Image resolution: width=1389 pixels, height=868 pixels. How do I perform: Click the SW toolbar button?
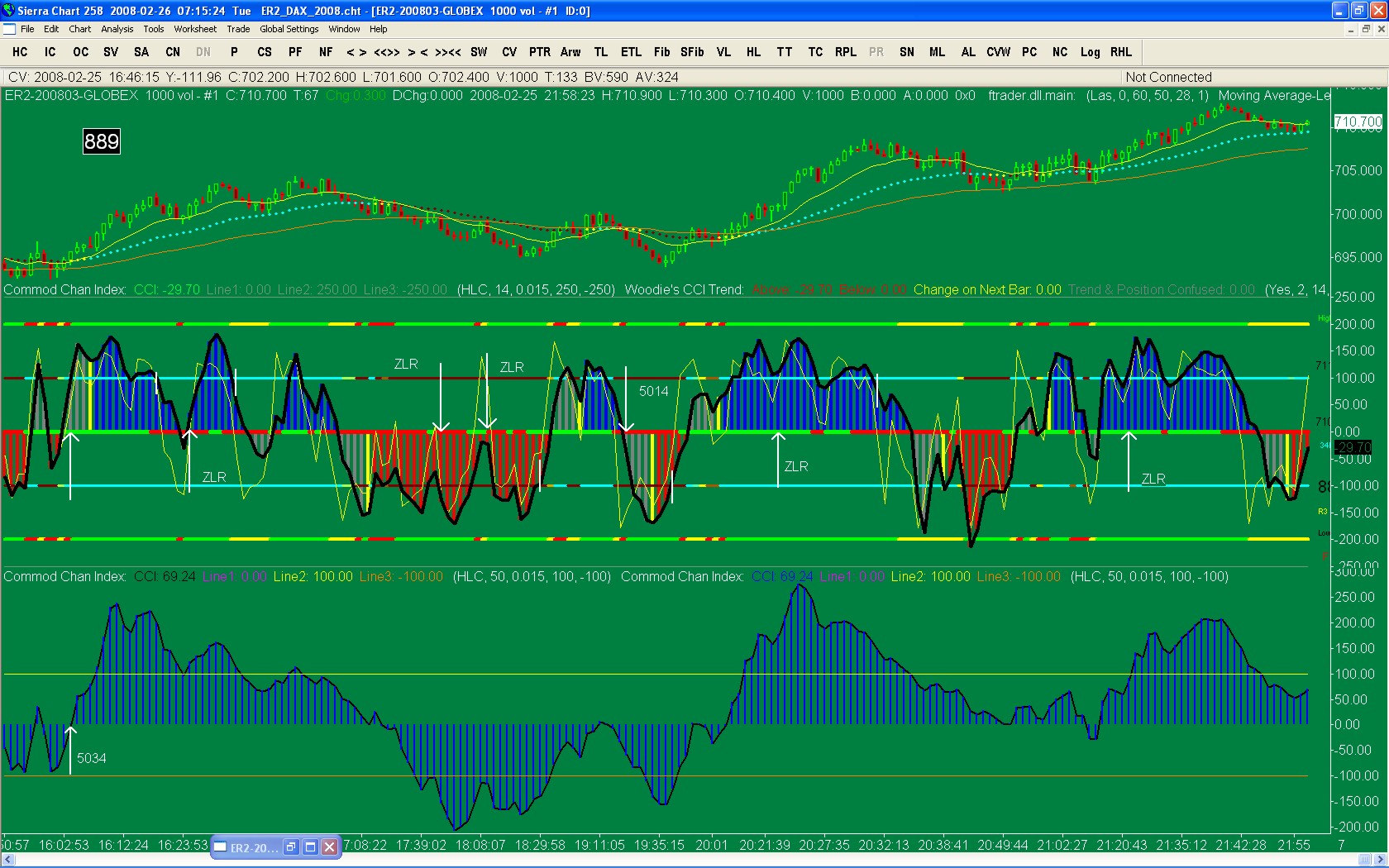479,52
